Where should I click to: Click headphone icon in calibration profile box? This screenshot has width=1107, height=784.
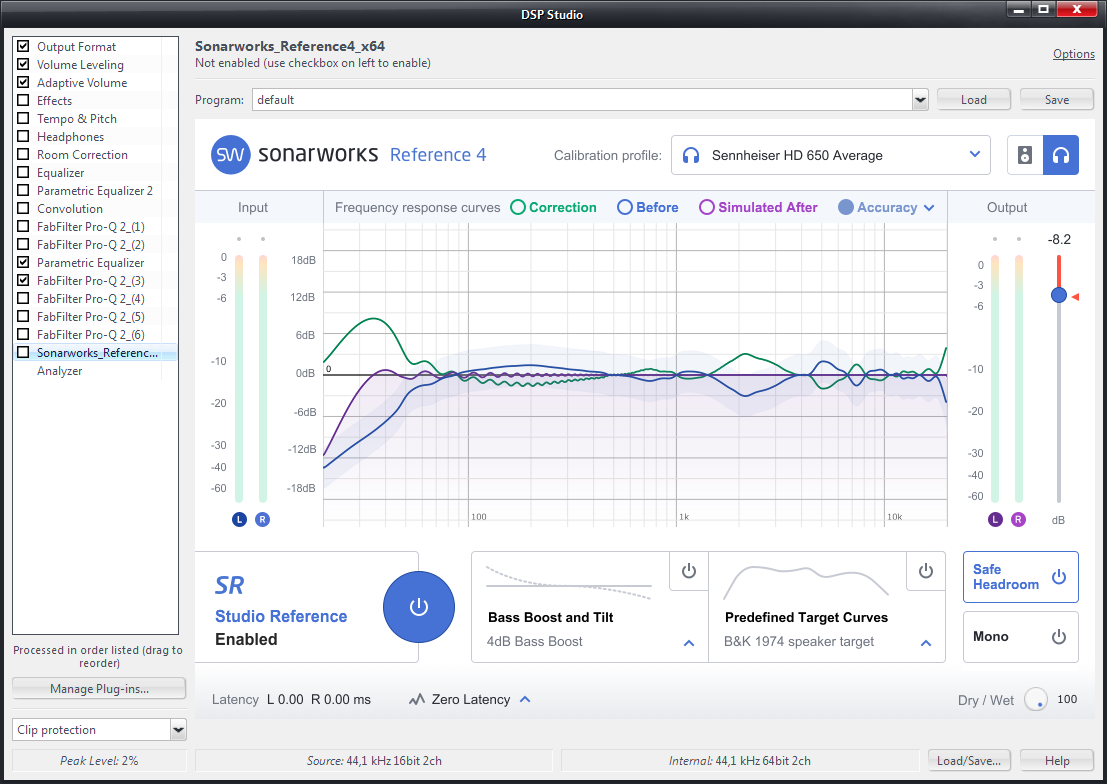(691, 155)
